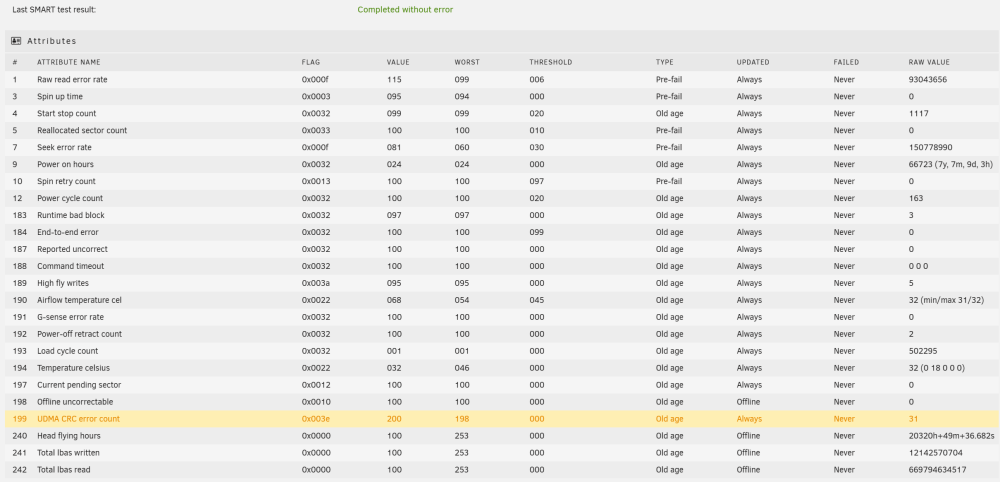Click the Attributes section icon

pos(17,41)
